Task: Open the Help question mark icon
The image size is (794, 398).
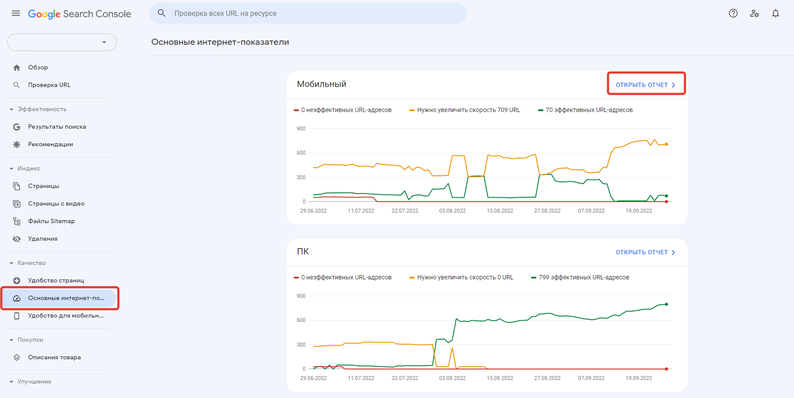Action: pos(733,14)
